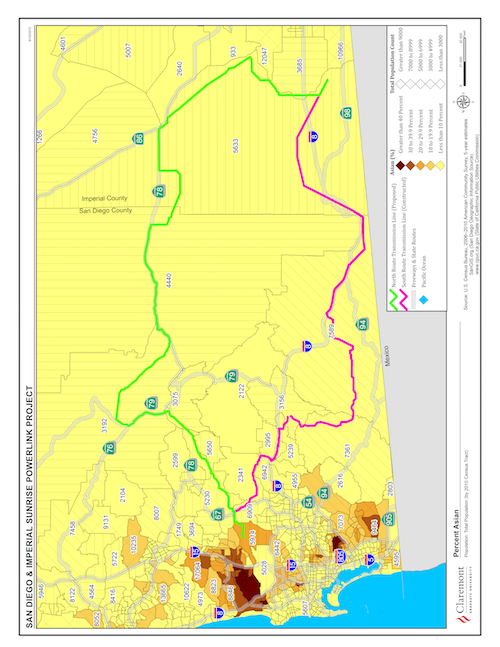
Task: Click the pink South Route line legend symbol
Action: pyautogui.click(x=405, y=300)
